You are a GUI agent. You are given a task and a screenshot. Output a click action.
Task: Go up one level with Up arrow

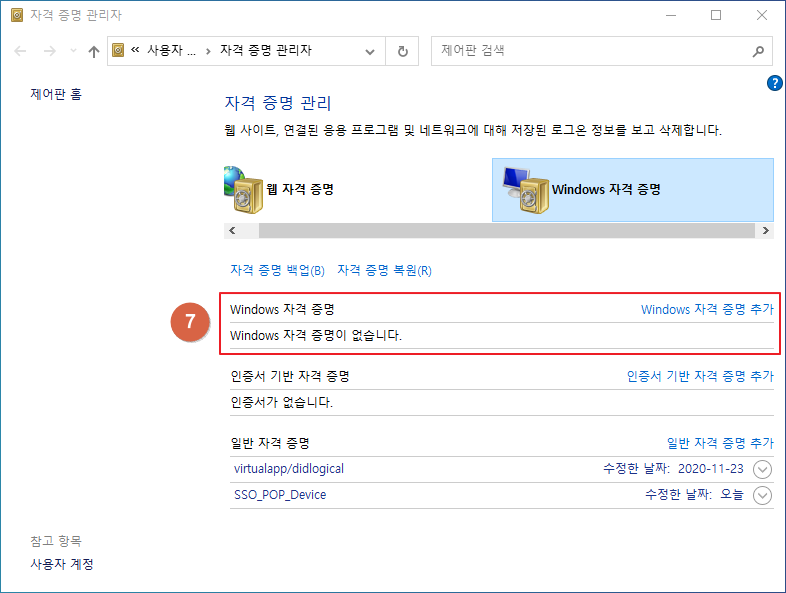click(x=94, y=51)
